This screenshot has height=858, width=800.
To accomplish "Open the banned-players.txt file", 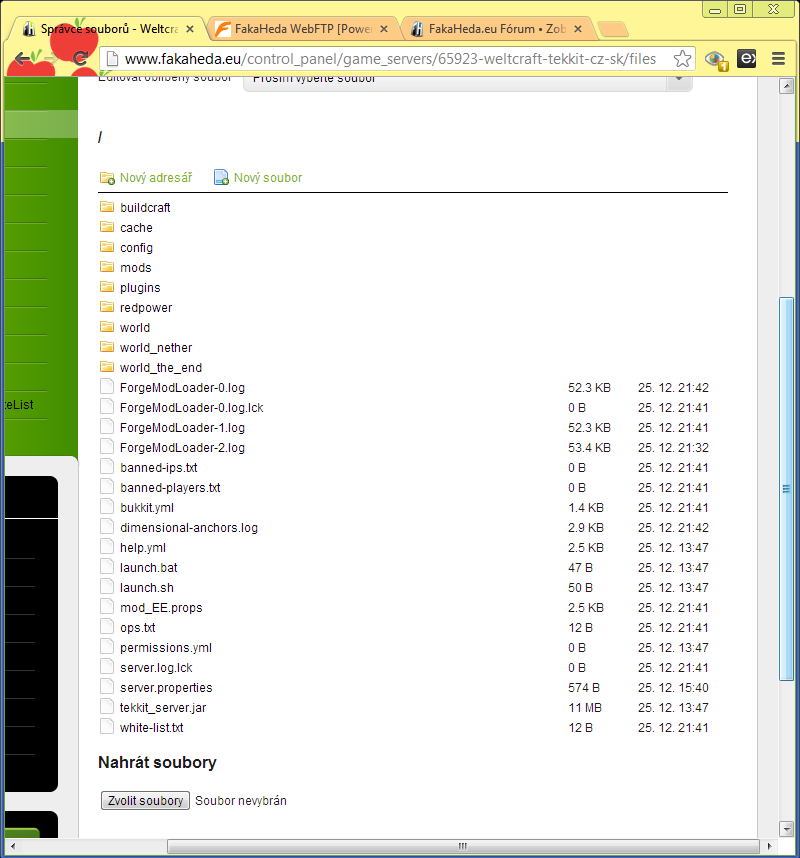I will [170, 488].
